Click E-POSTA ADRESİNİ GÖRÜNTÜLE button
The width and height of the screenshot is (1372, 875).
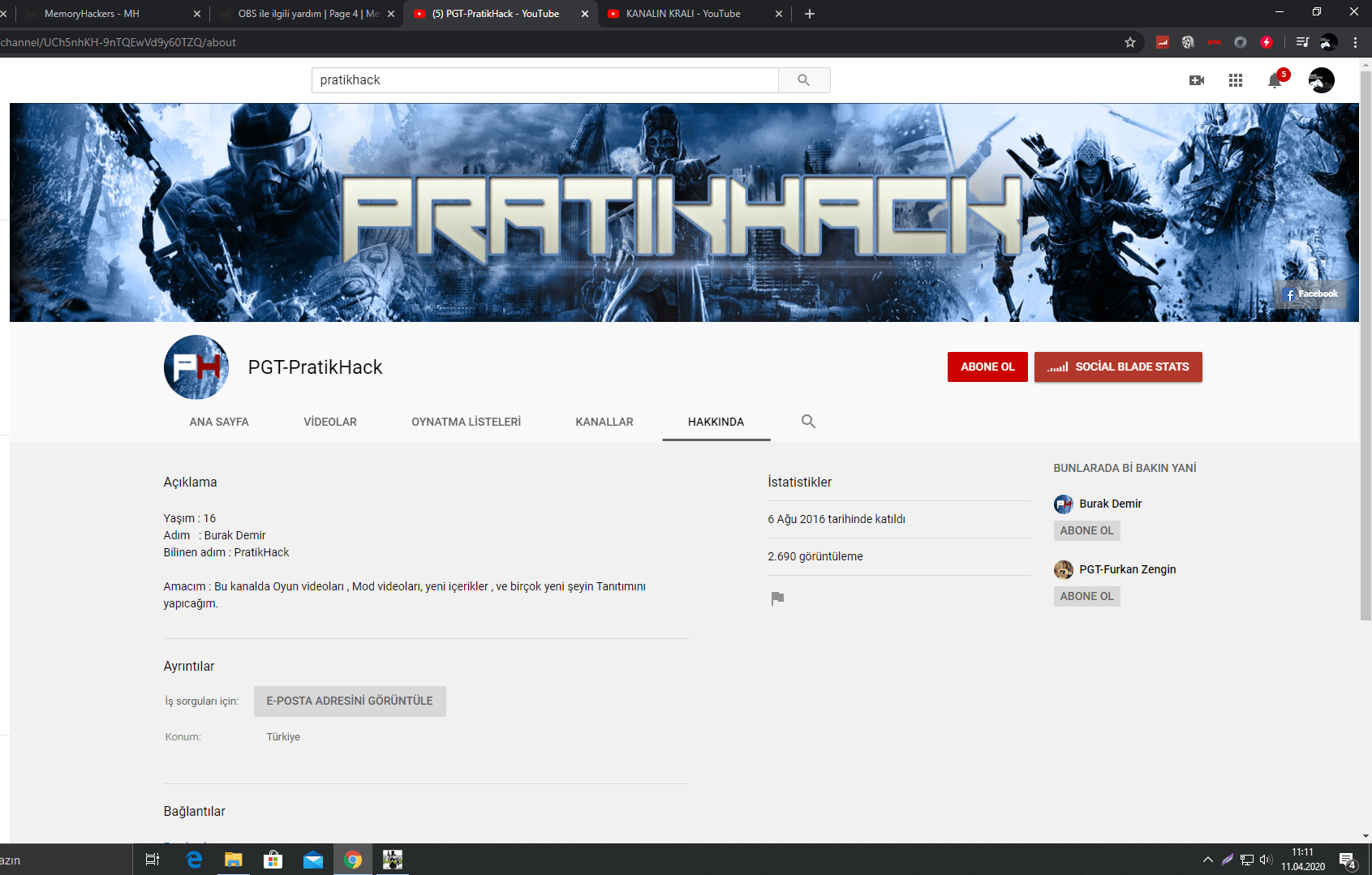point(350,701)
